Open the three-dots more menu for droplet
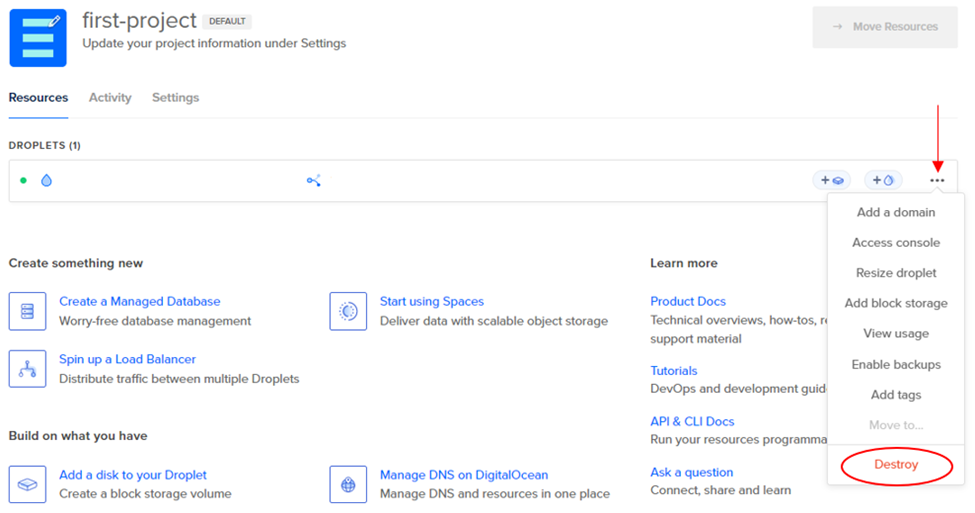This screenshot has height=513, width=975. coord(937,180)
